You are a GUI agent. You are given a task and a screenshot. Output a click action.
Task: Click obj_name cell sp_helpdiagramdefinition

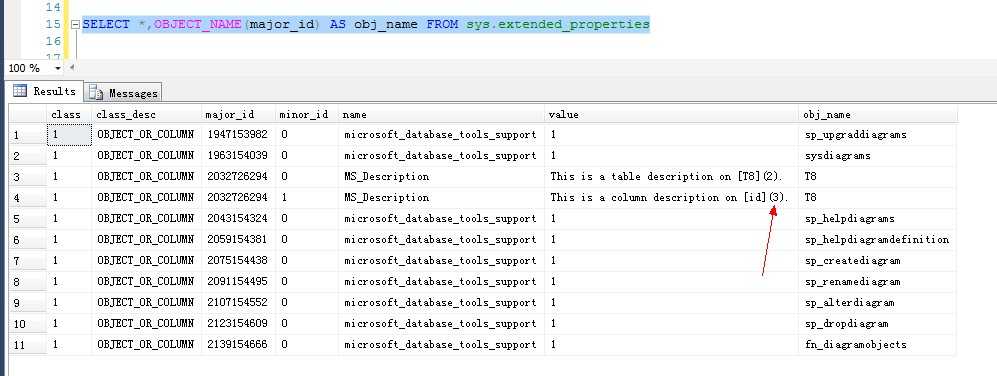[x=877, y=240]
